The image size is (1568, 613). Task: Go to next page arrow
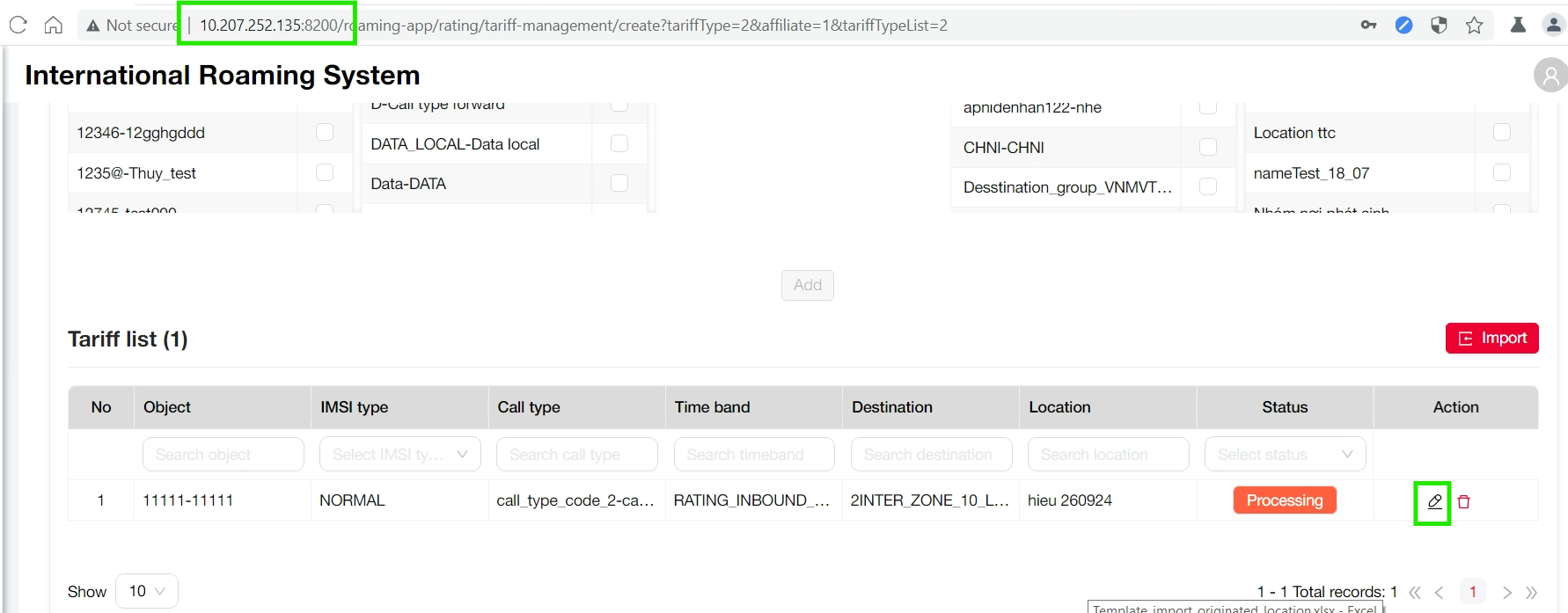coord(1507,593)
